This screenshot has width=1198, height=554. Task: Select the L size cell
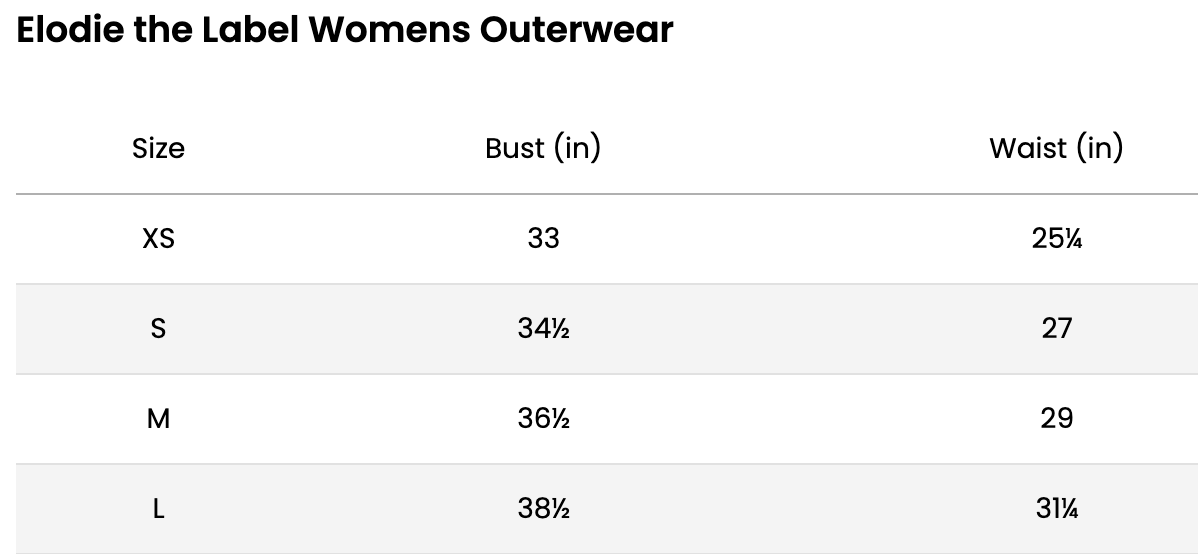pos(158,509)
